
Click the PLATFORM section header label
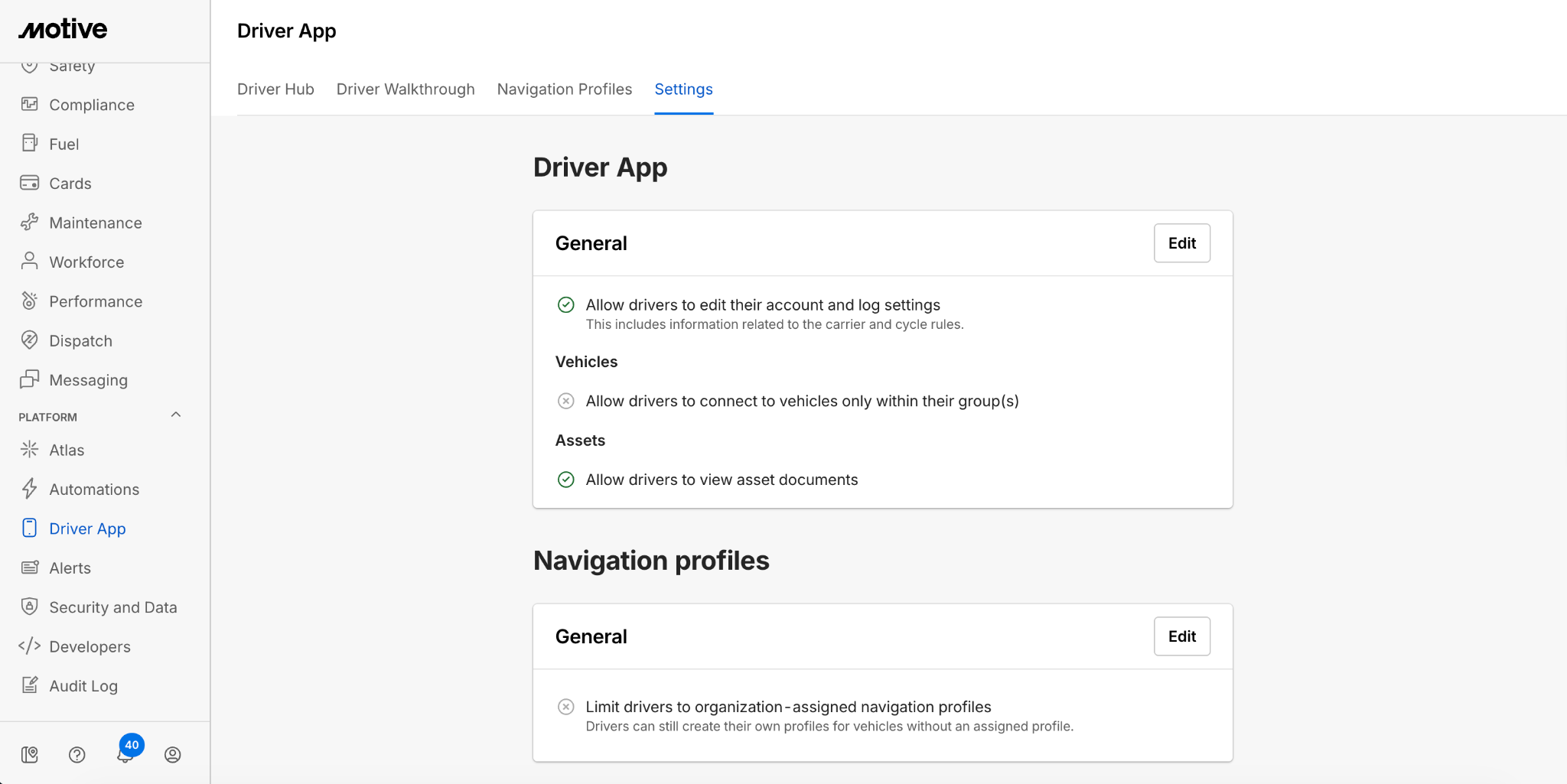[48, 417]
